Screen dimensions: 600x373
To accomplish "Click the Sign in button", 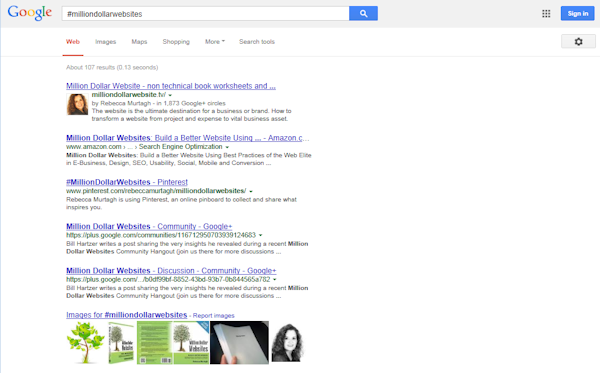I will [x=577, y=13].
